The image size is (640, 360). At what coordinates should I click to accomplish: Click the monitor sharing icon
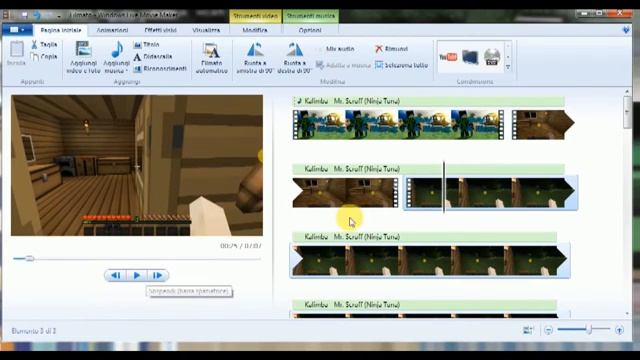pos(470,57)
